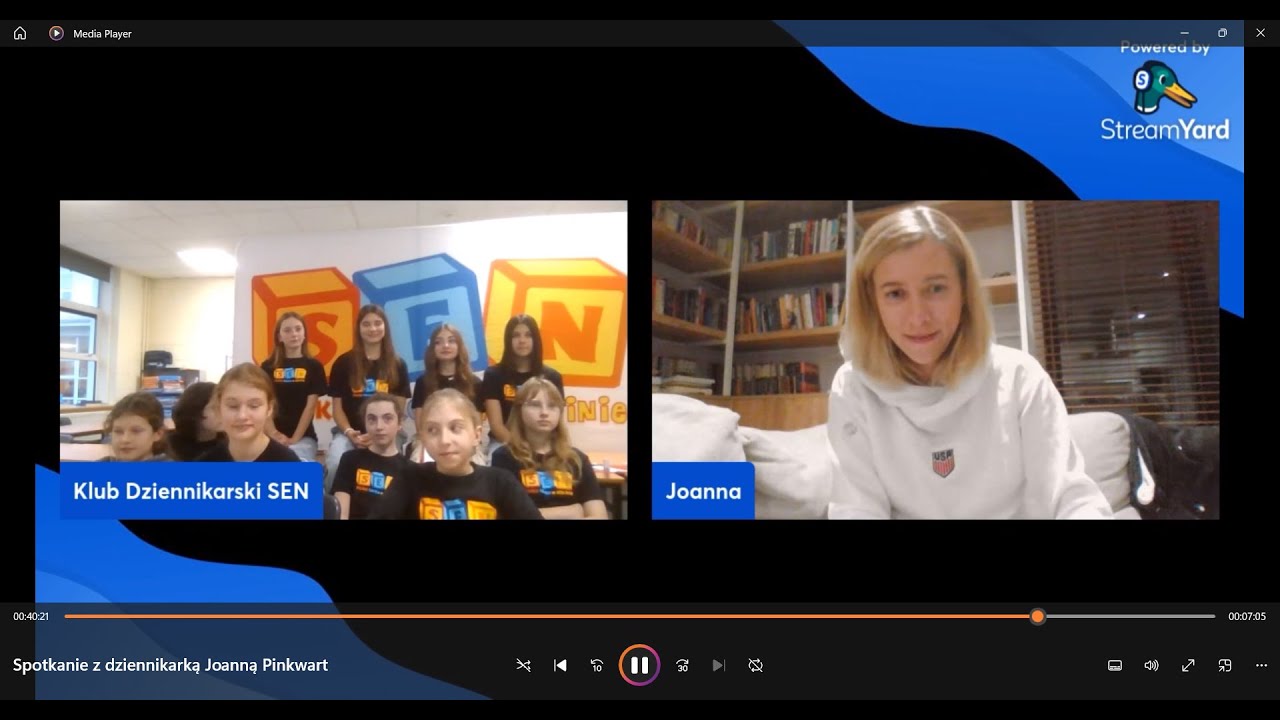Minimize the Media Player window
Viewport: 1280px width, 720px height.
pos(1185,33)
